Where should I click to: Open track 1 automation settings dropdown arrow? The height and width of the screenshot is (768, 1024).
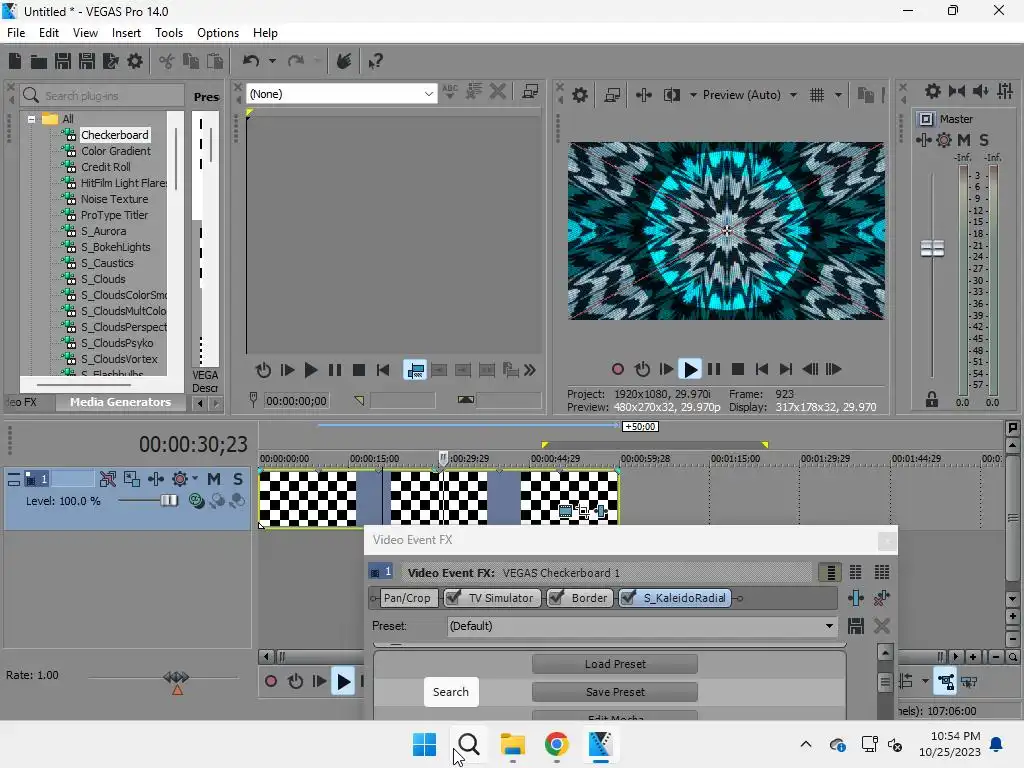coord(195,479)
